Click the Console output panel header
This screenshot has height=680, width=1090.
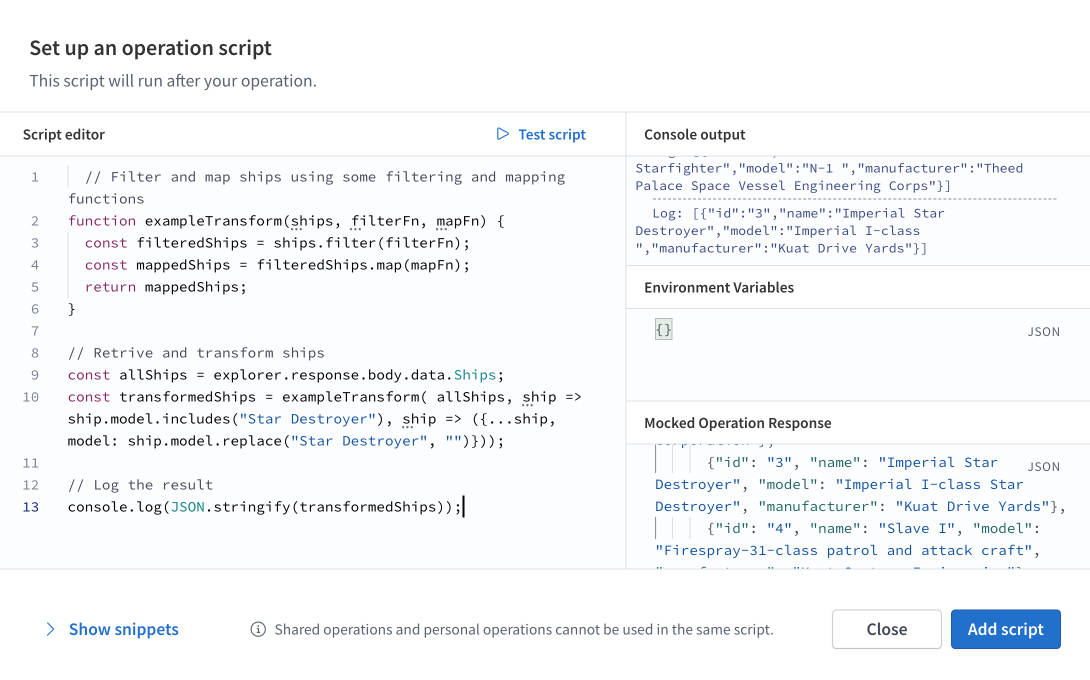694,134
